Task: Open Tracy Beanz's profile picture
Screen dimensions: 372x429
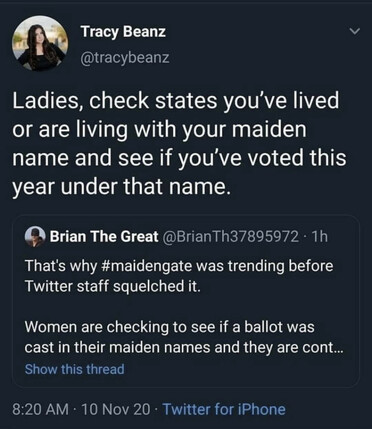Action: [x=40, y=44]
